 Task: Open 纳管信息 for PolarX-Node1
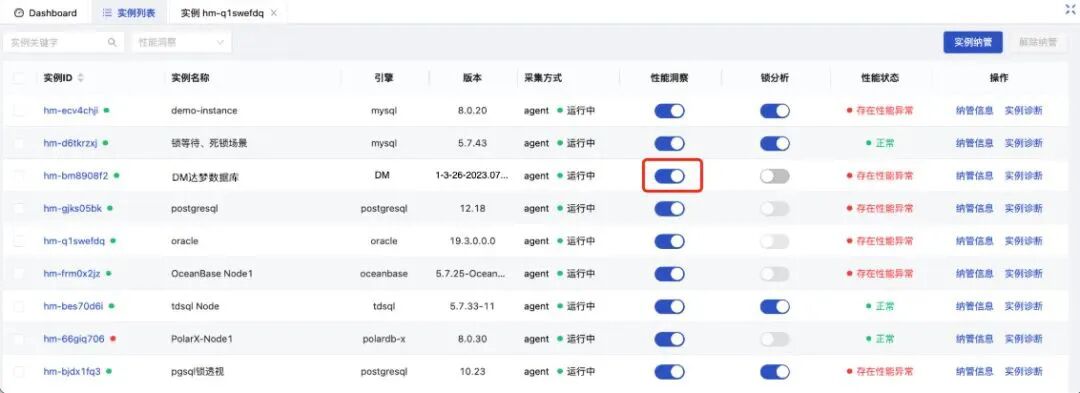(975, 339)
